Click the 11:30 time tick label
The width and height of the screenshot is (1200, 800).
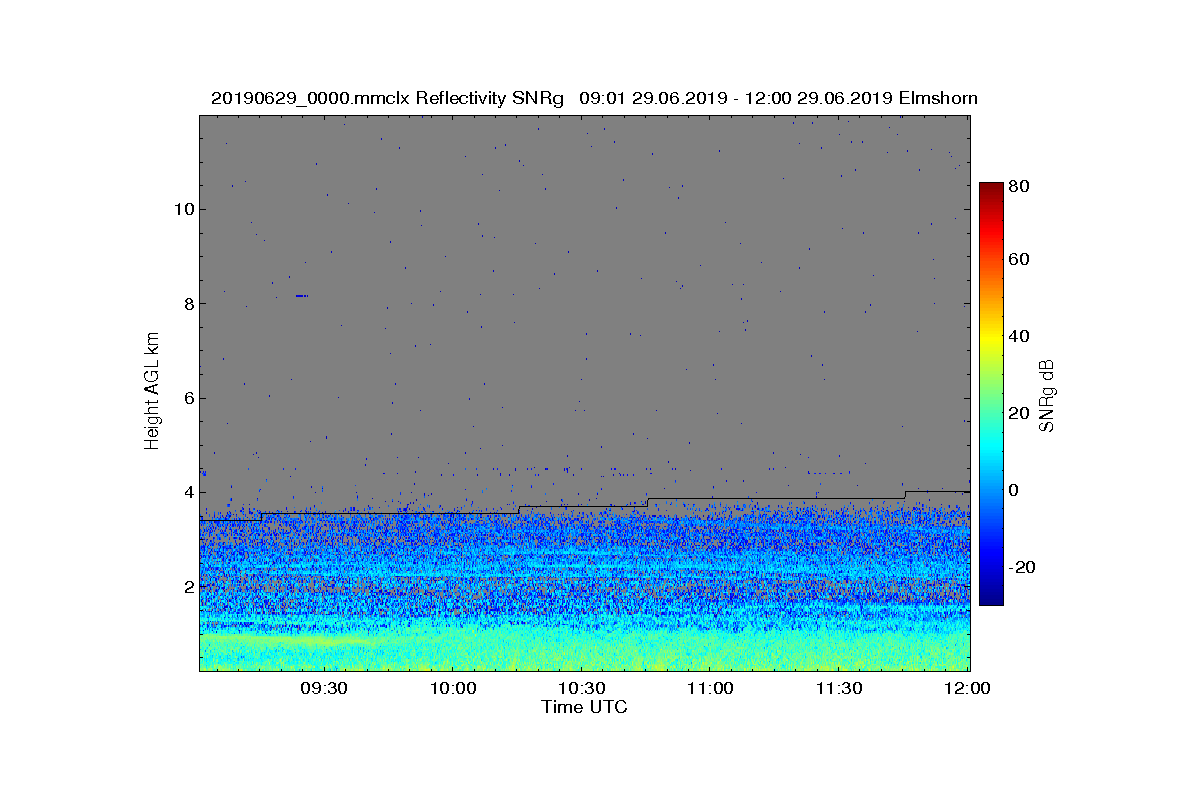pyautogui.click(x=840, y=689)
